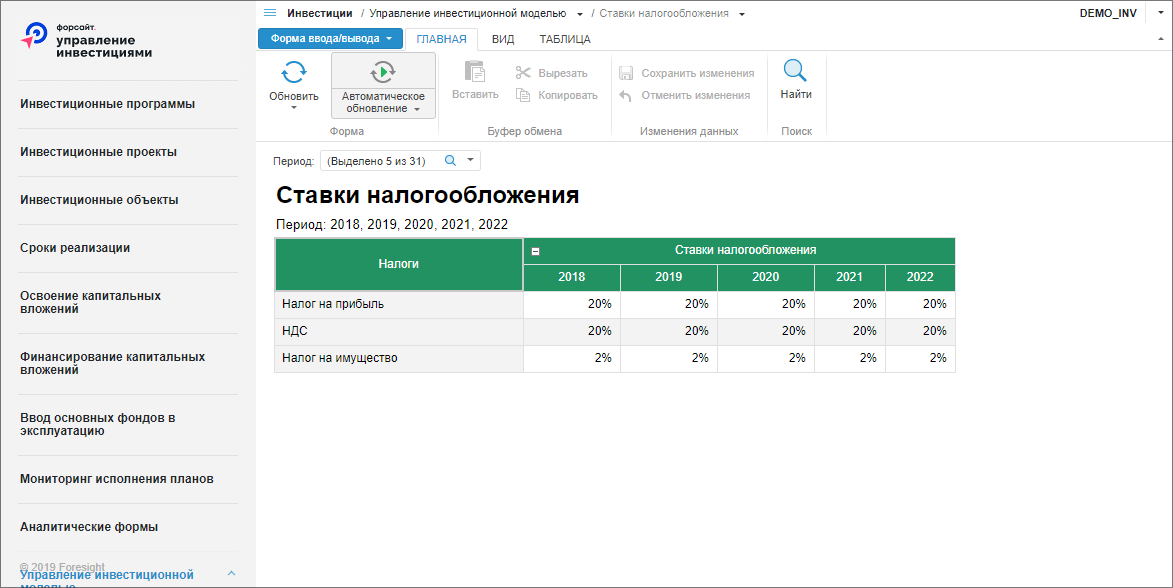Click the Обновить refresh icon
The image size is (1173, 588).
[293, 73]
